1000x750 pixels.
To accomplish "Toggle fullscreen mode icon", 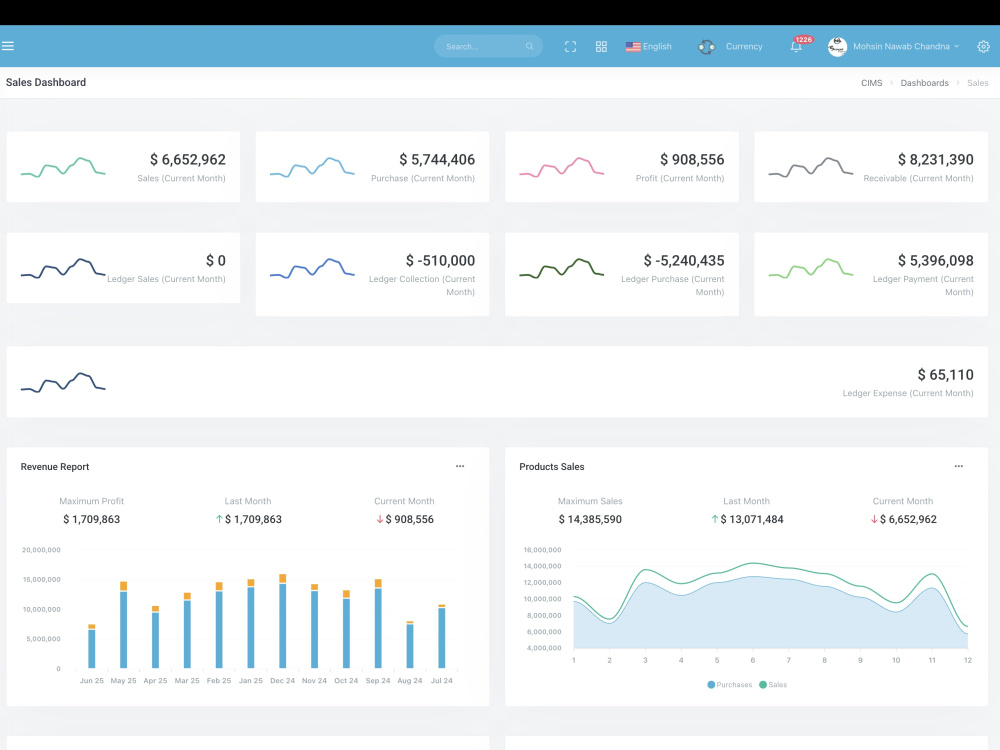I will pyautogui.click(x=570, y=47).
